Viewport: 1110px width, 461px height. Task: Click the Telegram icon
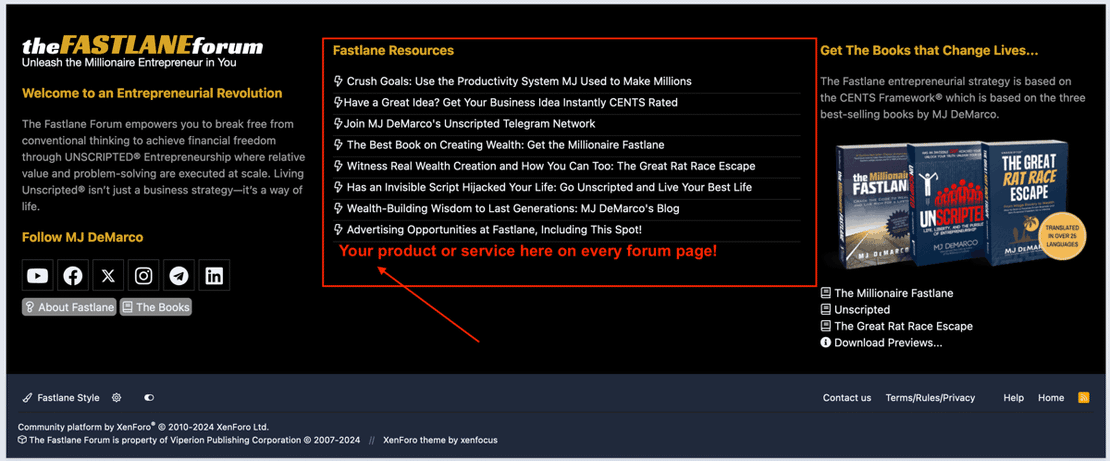pyautogui.click(x=179, y=275)
